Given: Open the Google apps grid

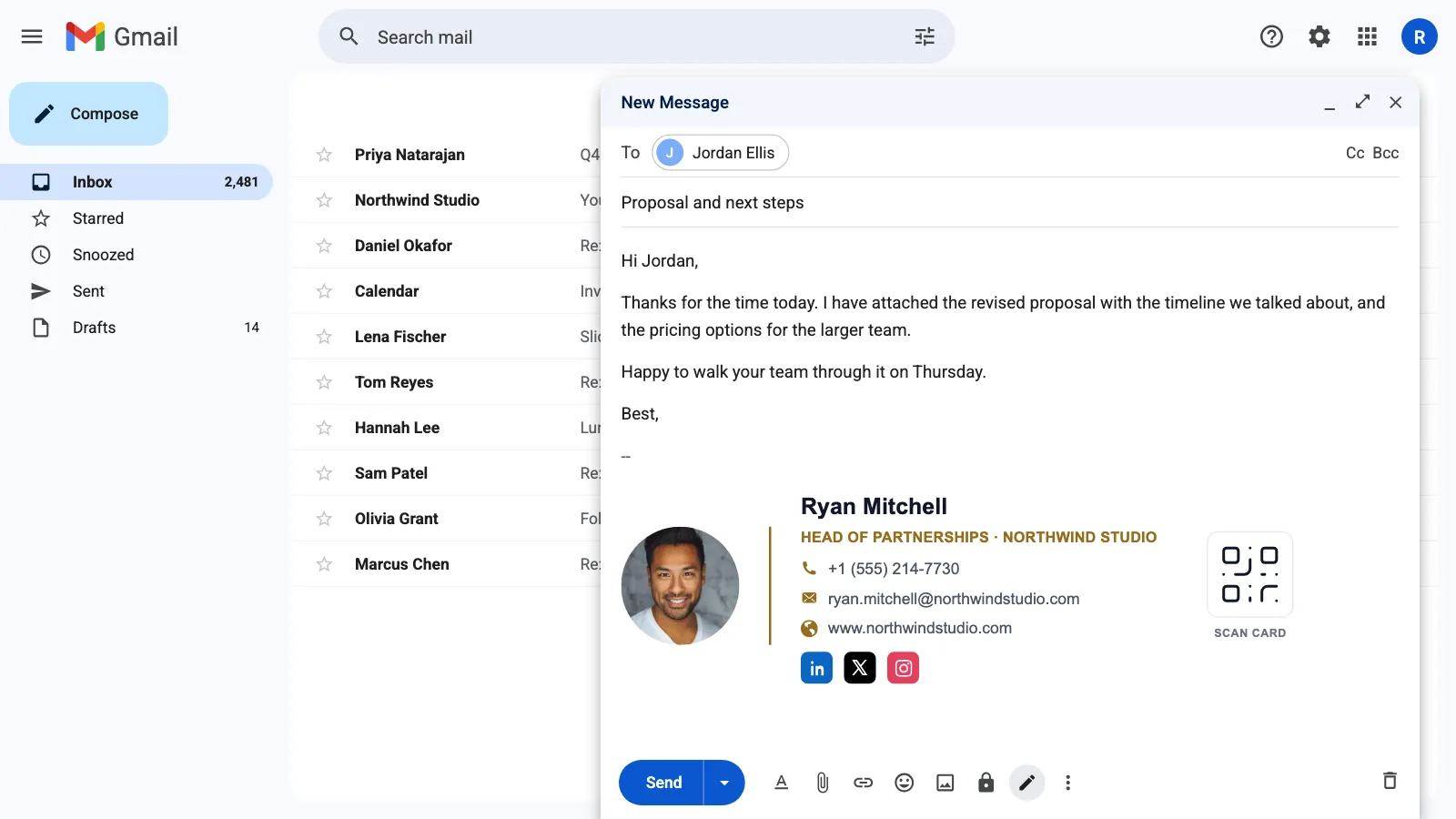Looking at the screenshot, I should click(x=1367, y=36).
